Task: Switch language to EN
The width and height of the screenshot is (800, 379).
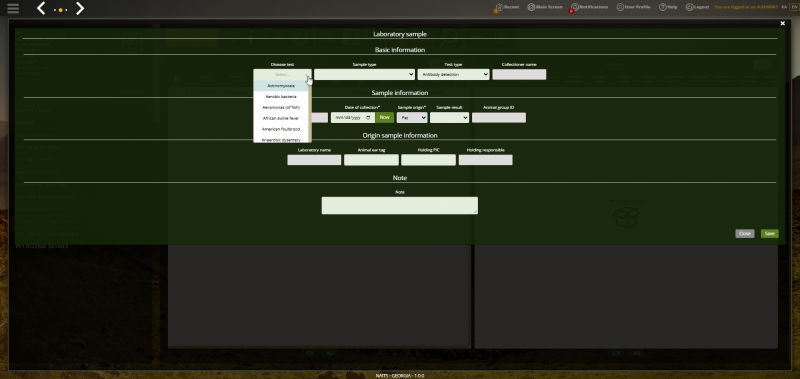Action: pos(793,7)
